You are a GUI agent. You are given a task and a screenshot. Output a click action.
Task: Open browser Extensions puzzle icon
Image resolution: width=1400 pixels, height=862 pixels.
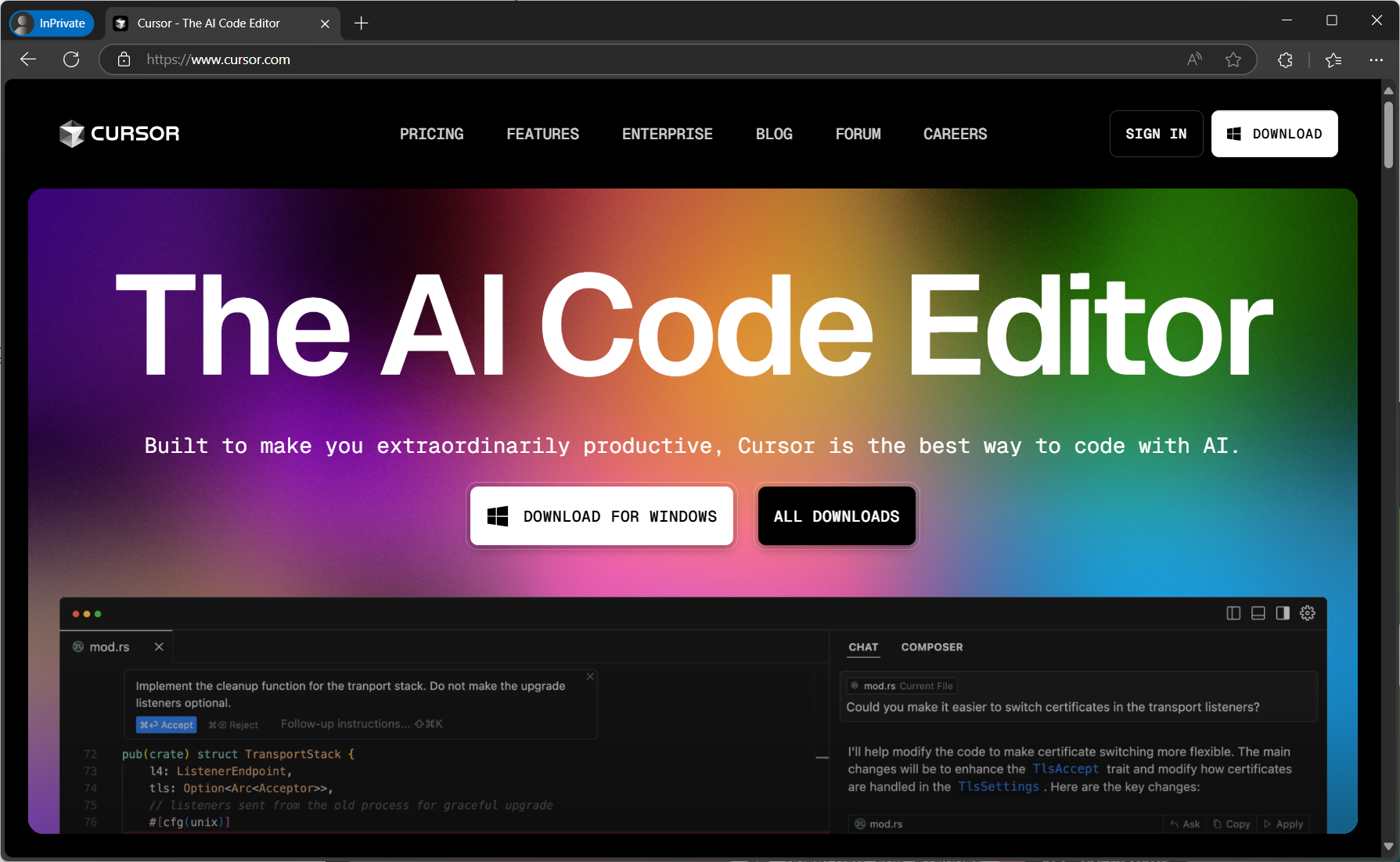[1285, 59]
